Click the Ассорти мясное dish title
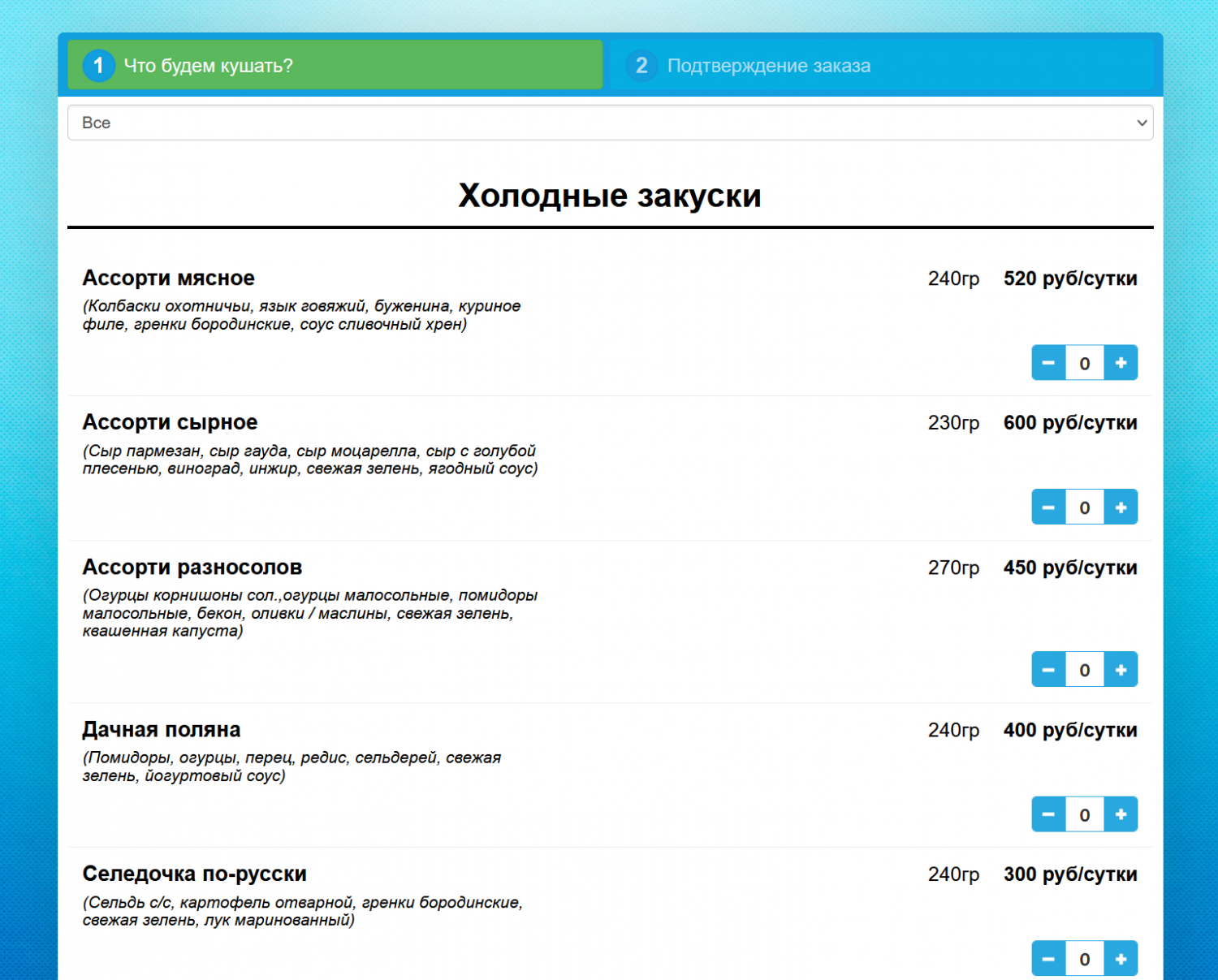This screenshot has width=1218, height=980. coord(169,278)
